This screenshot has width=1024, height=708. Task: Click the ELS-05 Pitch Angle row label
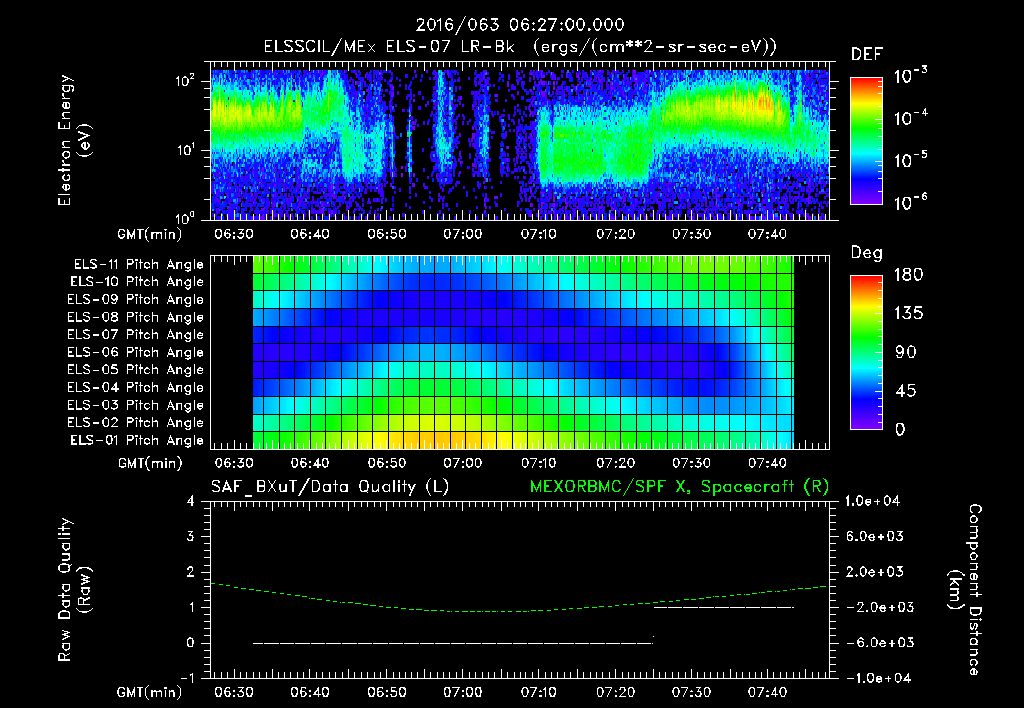click(136, 370)
